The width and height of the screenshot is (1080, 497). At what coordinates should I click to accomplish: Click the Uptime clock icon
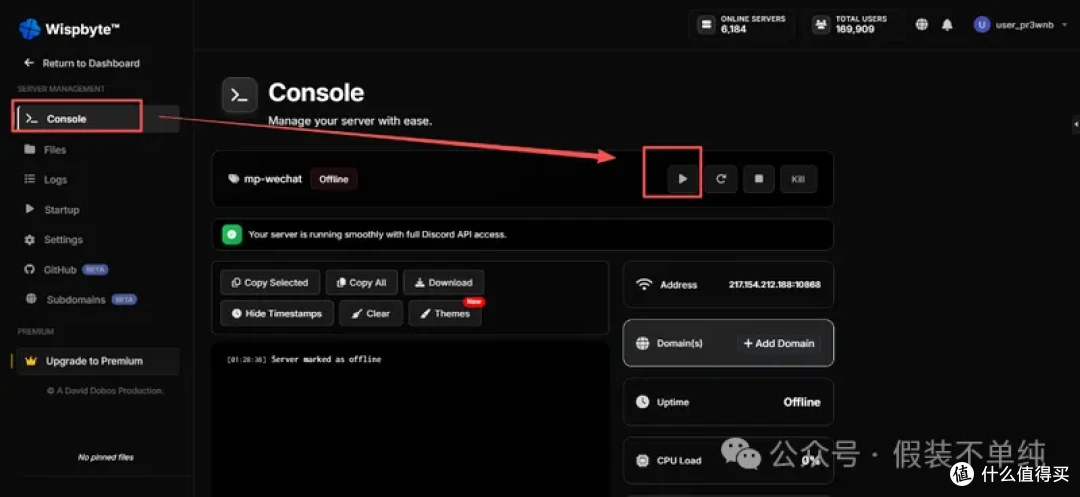coord(643,401)
